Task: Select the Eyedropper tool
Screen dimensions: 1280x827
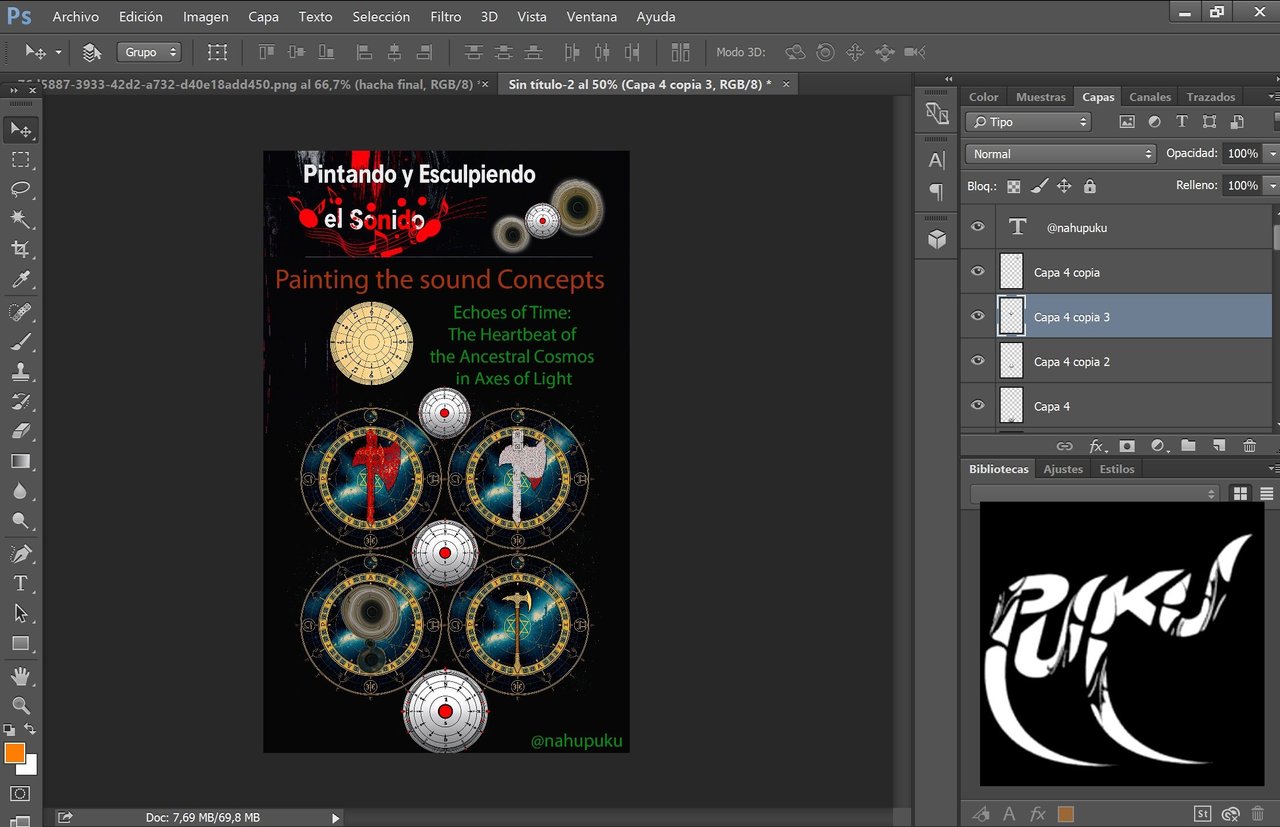Action: pos(20,280)
